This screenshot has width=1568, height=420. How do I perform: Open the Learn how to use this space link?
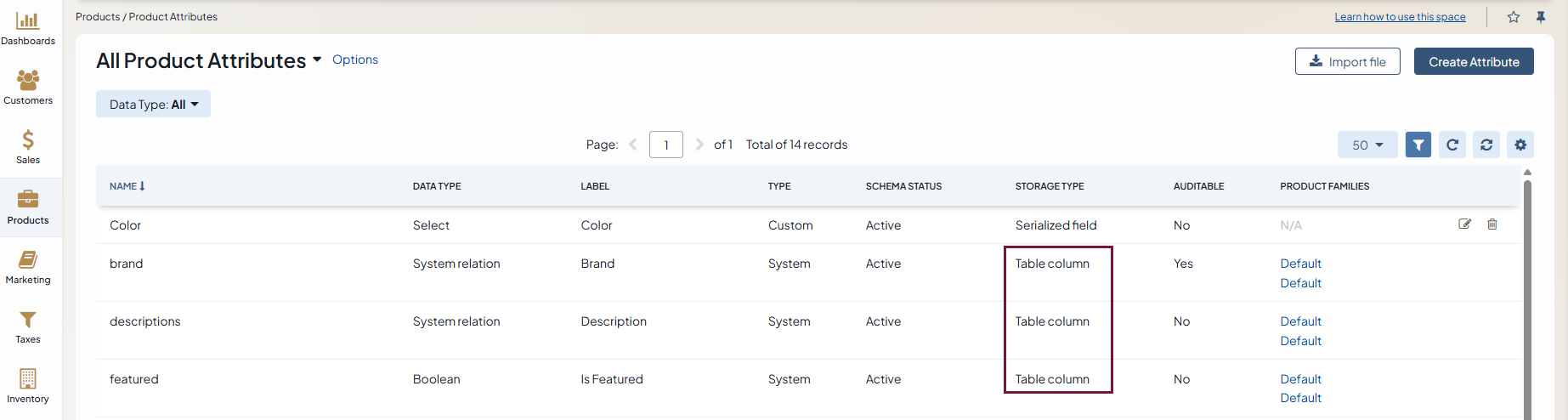tap(1399, 17)
